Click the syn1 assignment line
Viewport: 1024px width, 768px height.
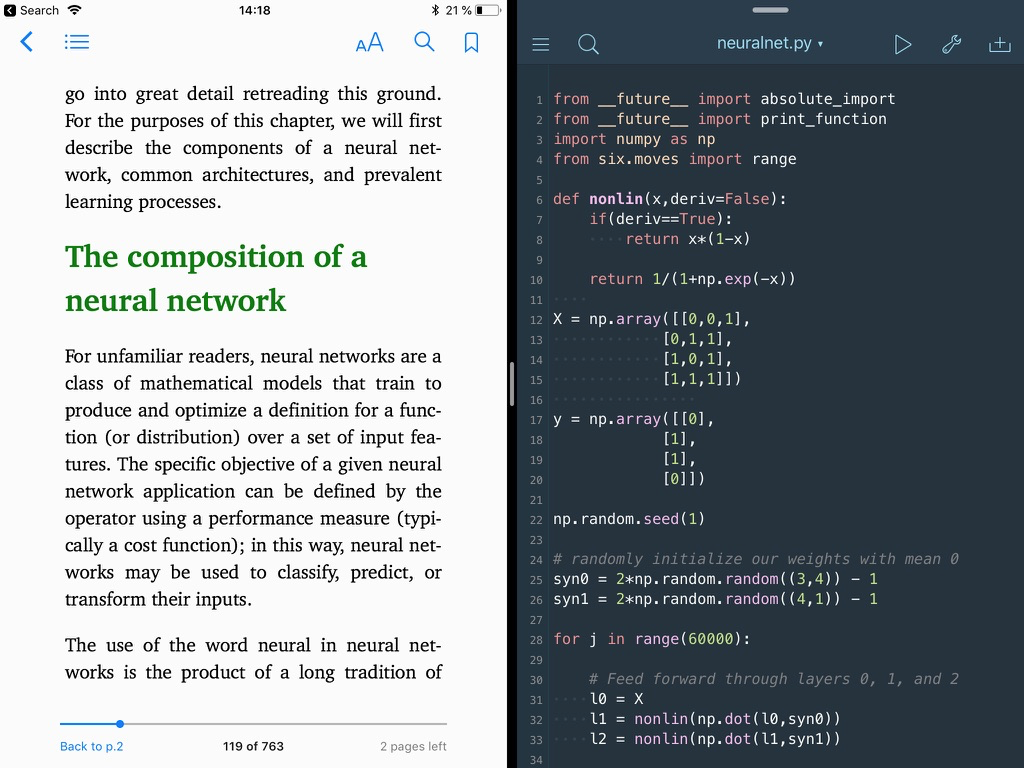click(x=715, y=599)
